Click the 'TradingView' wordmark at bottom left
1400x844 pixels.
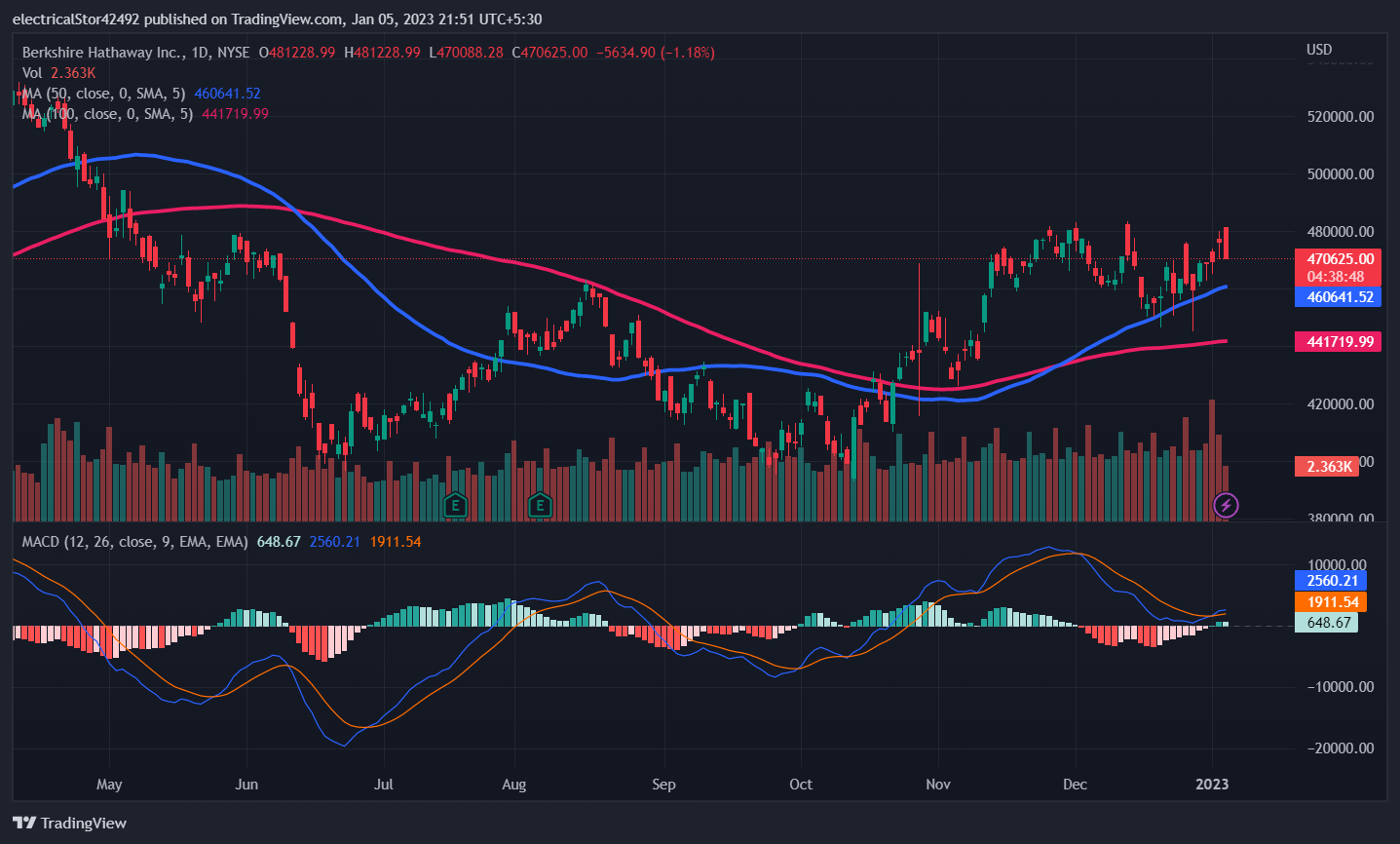click(83, 823)
